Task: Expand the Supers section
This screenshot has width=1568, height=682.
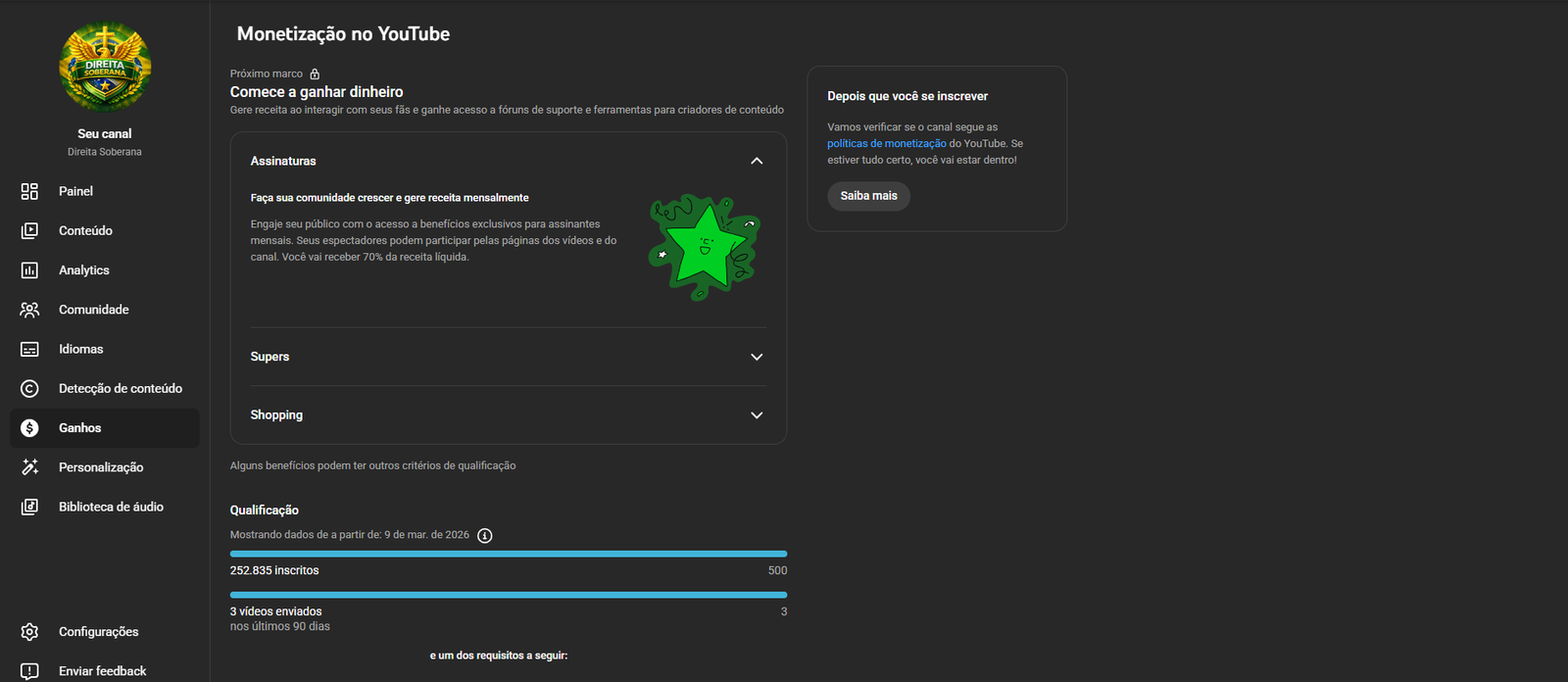Action: tap(757, 357)
